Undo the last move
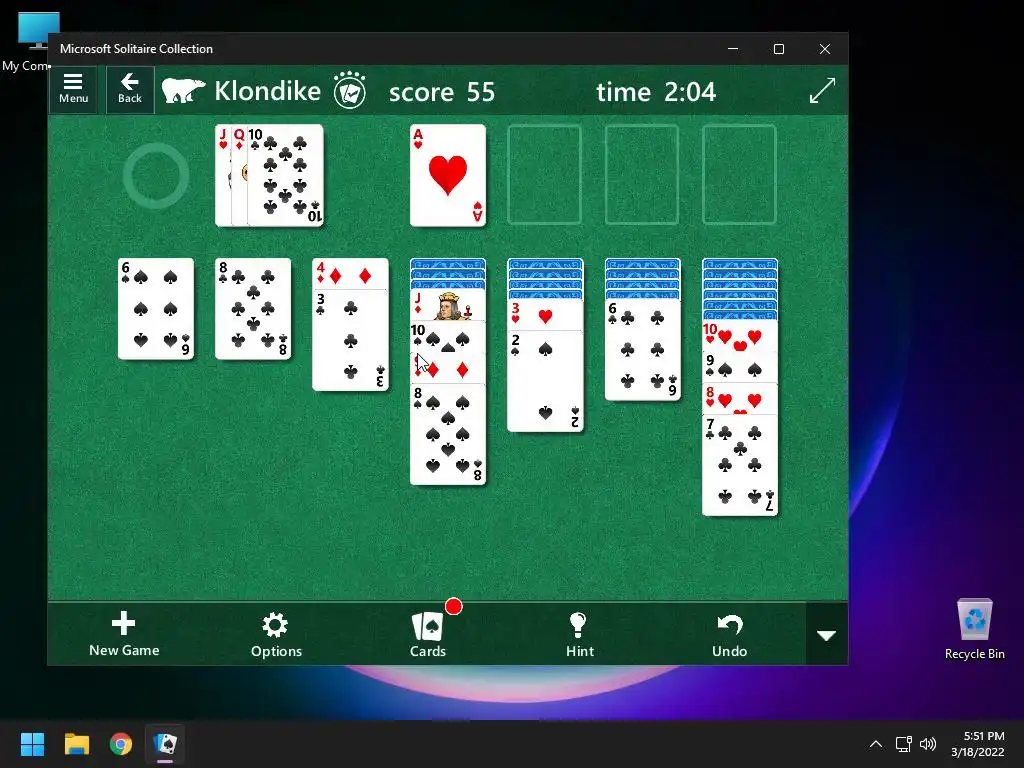Viewport: 1024px width, 768px height. (x=729, y=634)
